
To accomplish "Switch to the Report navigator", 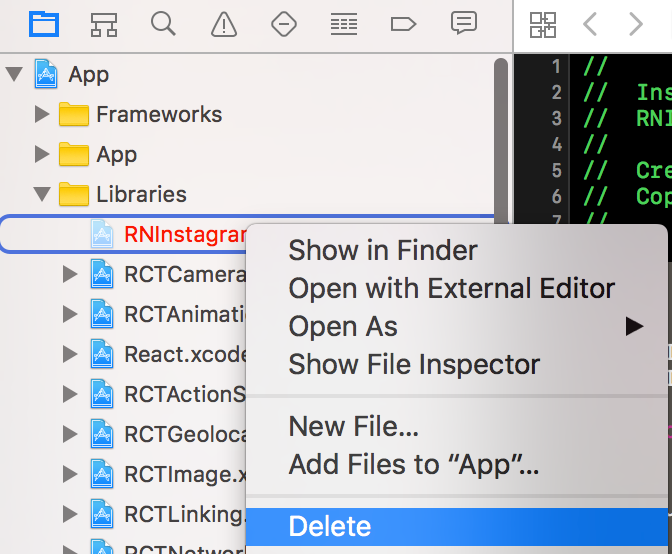I will (463, 23).
